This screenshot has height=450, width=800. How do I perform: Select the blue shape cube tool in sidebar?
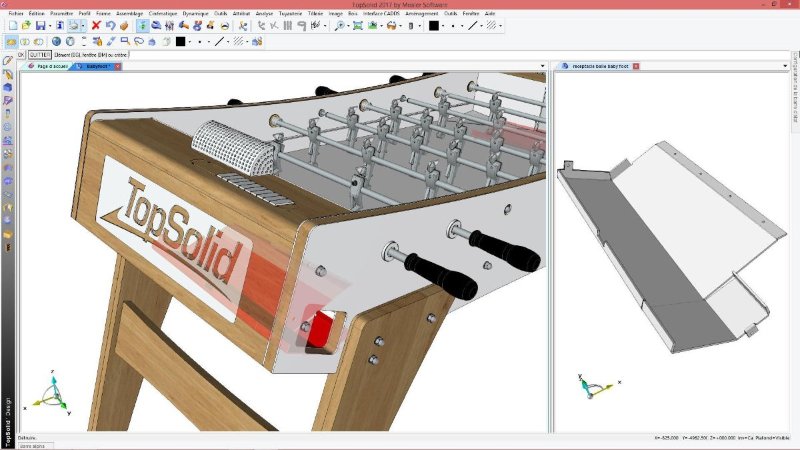(9, 88)
